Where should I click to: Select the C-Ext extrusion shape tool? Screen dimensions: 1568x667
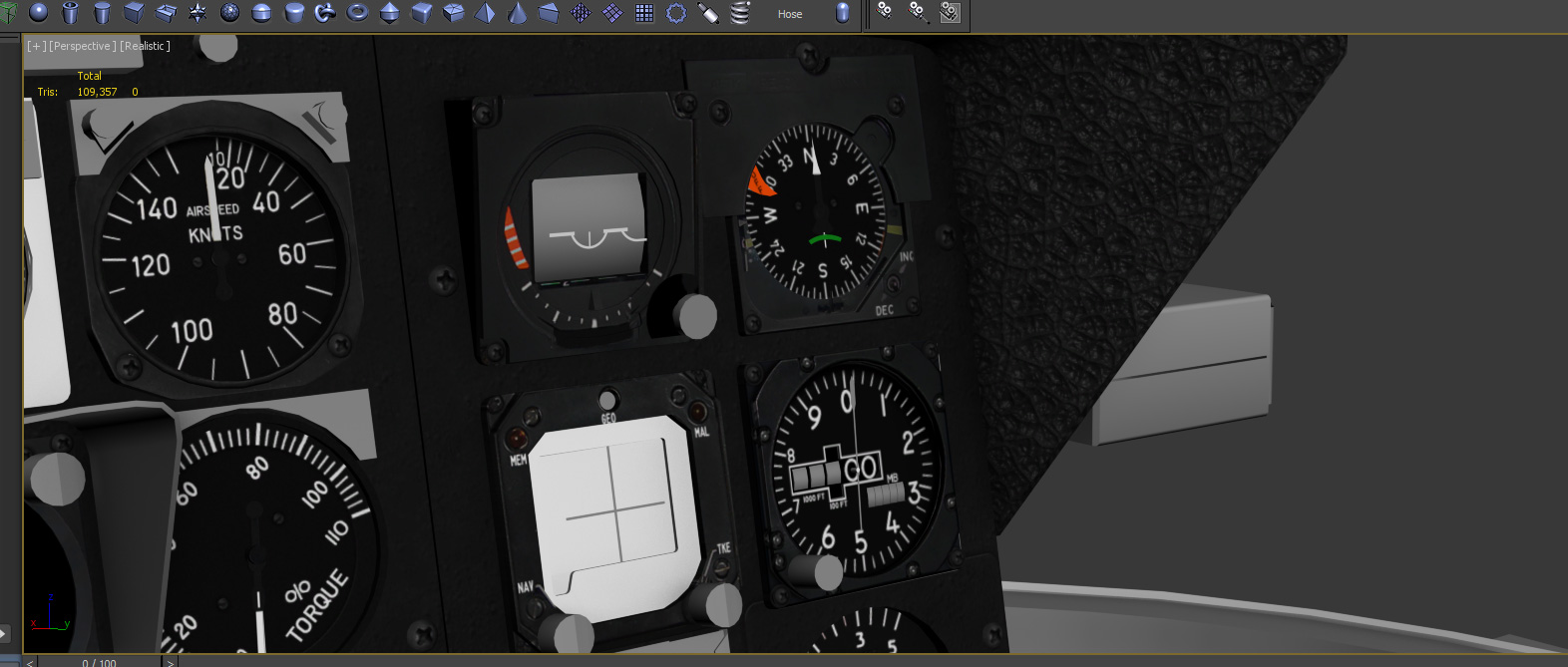166,13
